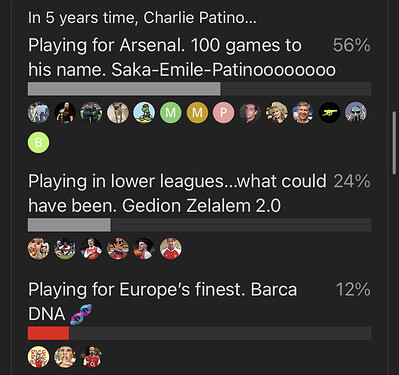The width and height of the screenshot is (399, 375).
Task: Click the pink 'P' voter avatar
Action: (x=224, y=113)
